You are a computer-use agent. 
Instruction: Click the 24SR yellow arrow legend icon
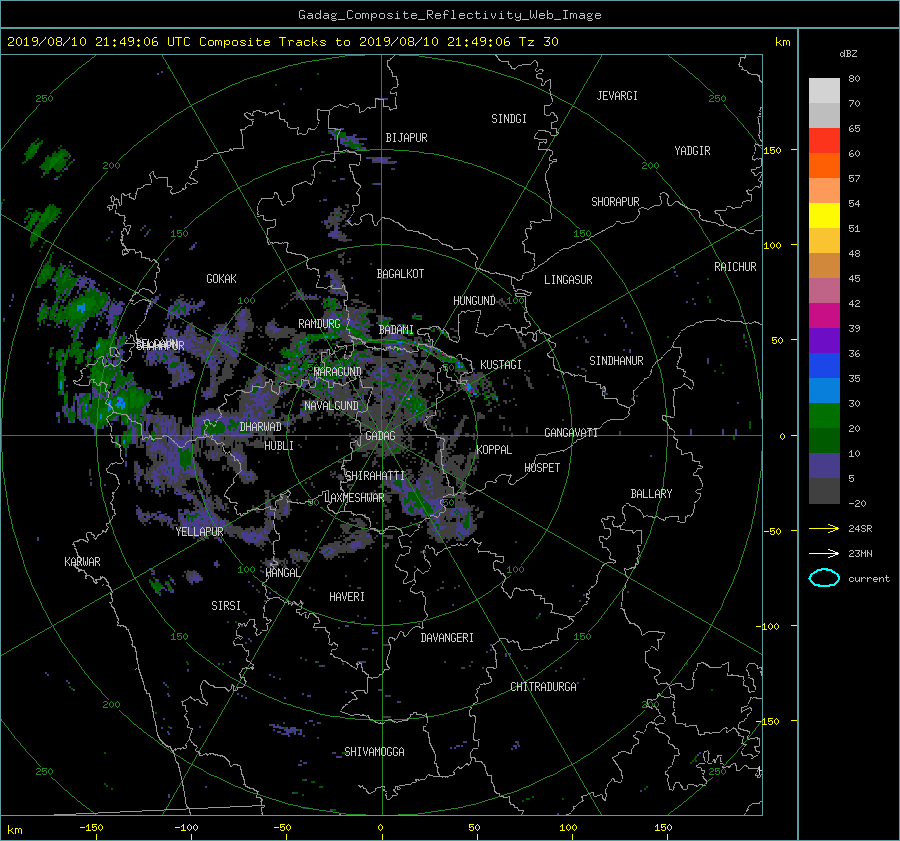coord(824,528)
